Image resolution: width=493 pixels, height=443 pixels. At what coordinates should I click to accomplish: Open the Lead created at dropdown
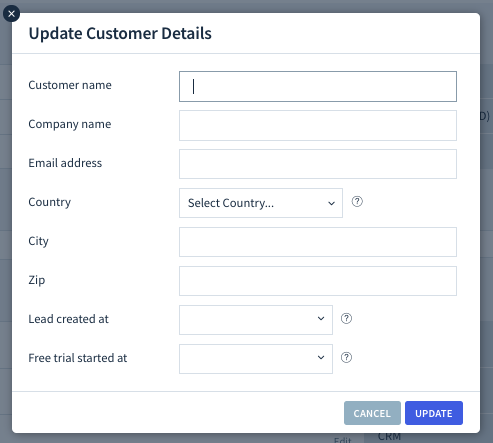[x=256, y=320]
